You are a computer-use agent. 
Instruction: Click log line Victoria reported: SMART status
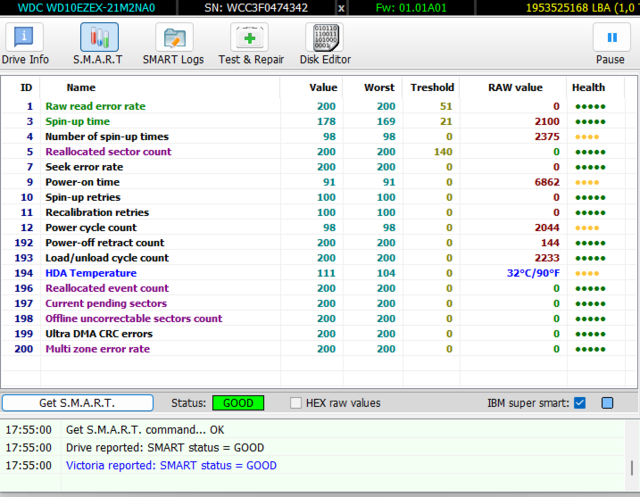click(x=171, y=466)
